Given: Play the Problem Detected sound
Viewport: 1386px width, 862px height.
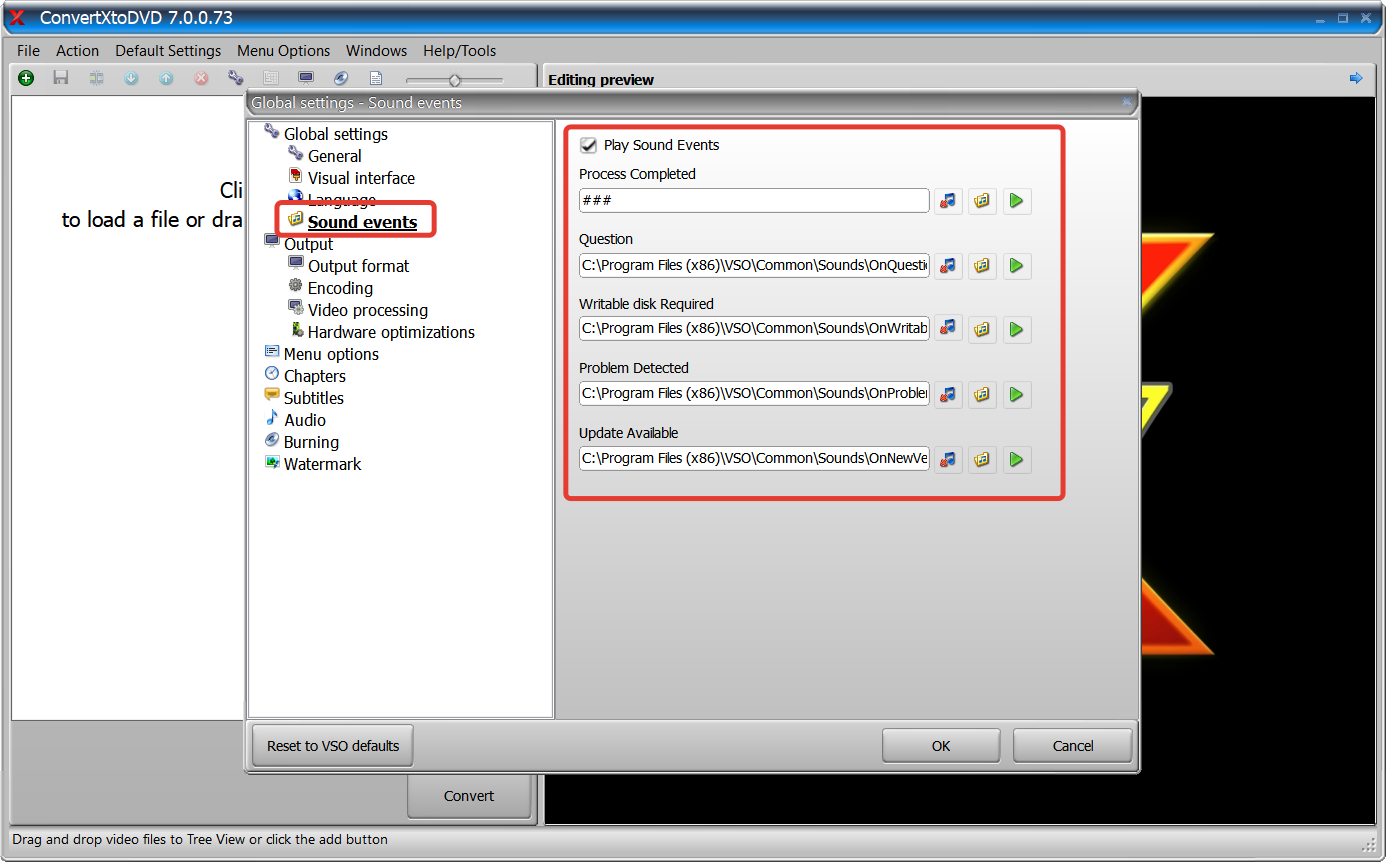Looking at the screenshot, I should tap(1016, 394).
